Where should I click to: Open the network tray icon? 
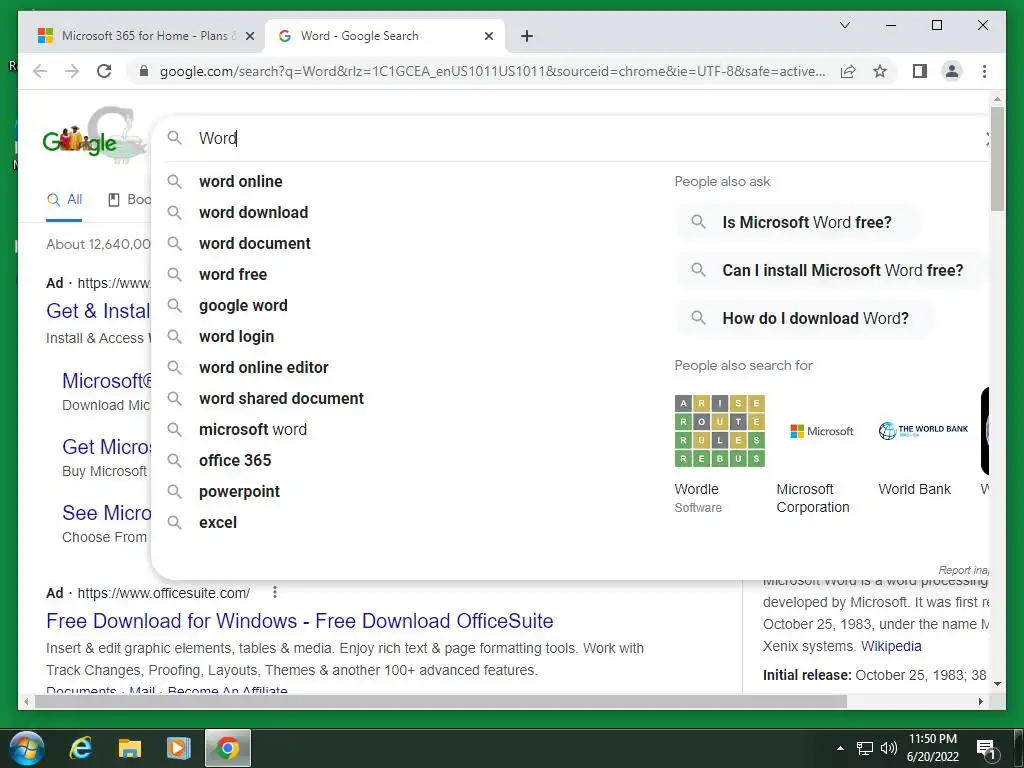click(x=865, y=748)
